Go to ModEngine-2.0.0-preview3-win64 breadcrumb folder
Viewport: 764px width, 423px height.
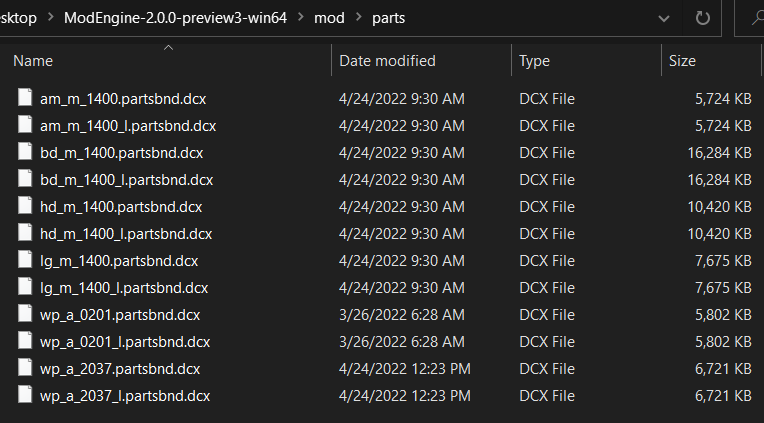(172, 18)
